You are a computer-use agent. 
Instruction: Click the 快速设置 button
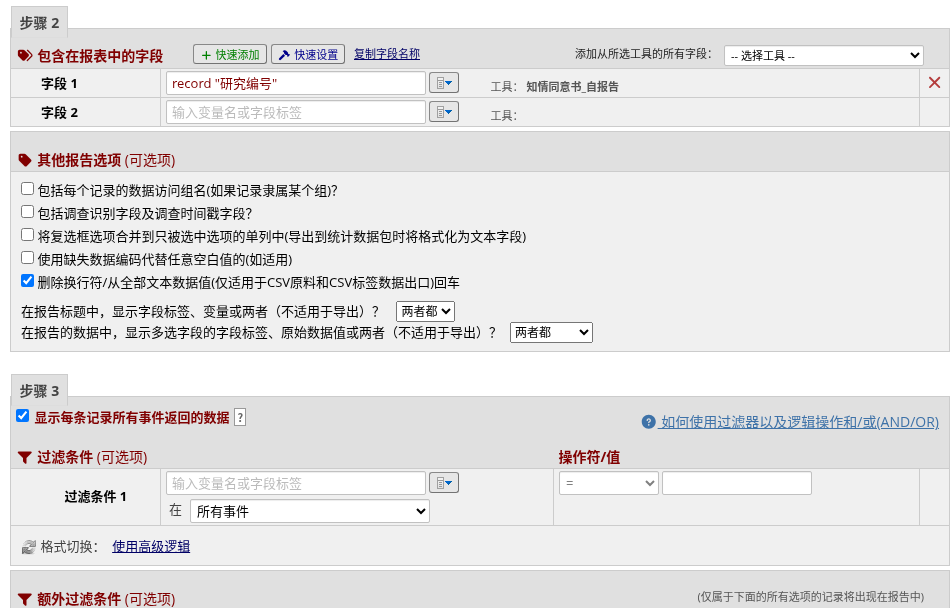(308, 55)
